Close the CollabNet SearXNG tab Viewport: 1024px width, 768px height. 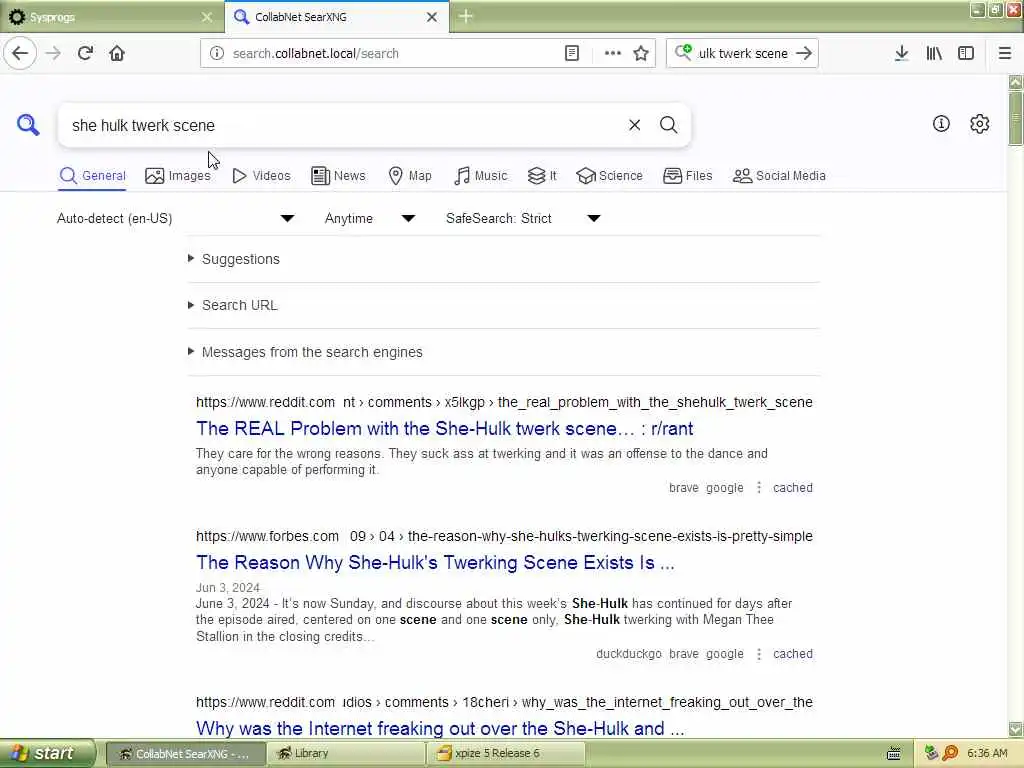[432, 17]
